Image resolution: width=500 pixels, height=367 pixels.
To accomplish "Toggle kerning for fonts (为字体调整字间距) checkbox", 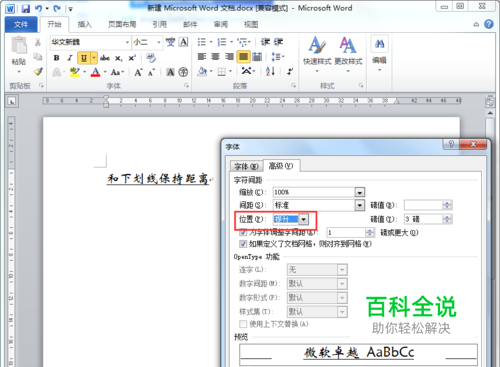I will tap(243, 232).
